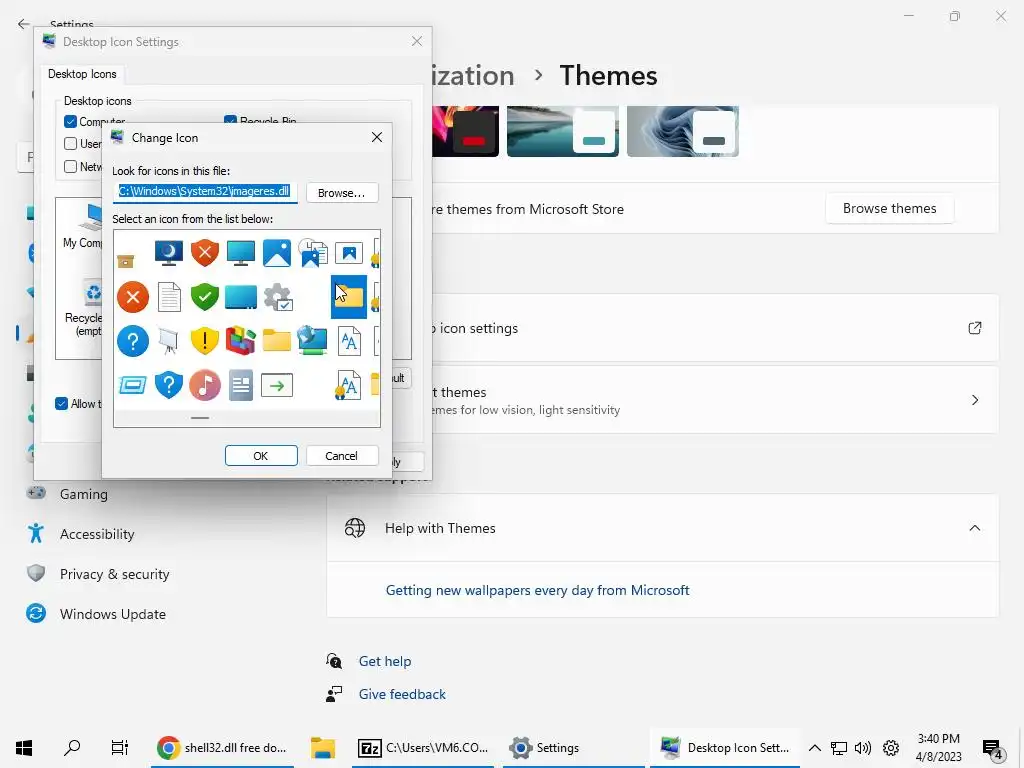Go back in Settings window
The height and width of the screenshot is (768, 1024).
click(24, 24)
